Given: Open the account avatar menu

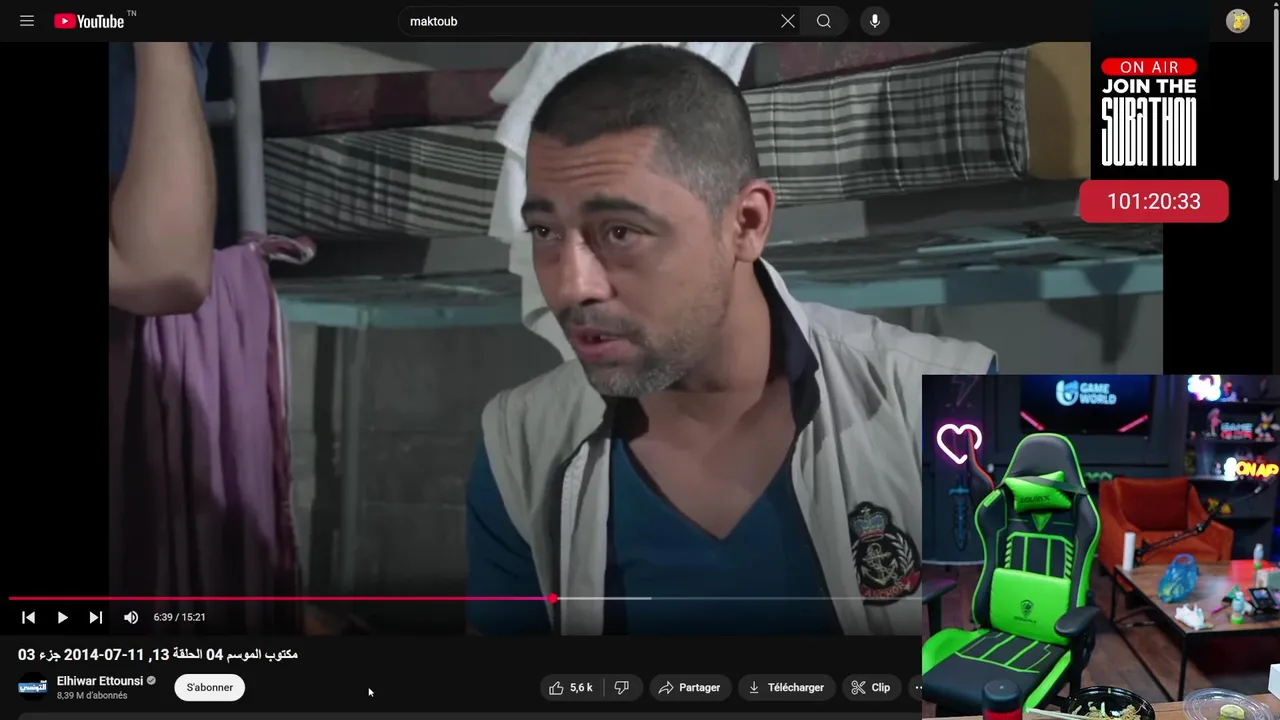Looking at the screenshot, I should point(1238,21).
